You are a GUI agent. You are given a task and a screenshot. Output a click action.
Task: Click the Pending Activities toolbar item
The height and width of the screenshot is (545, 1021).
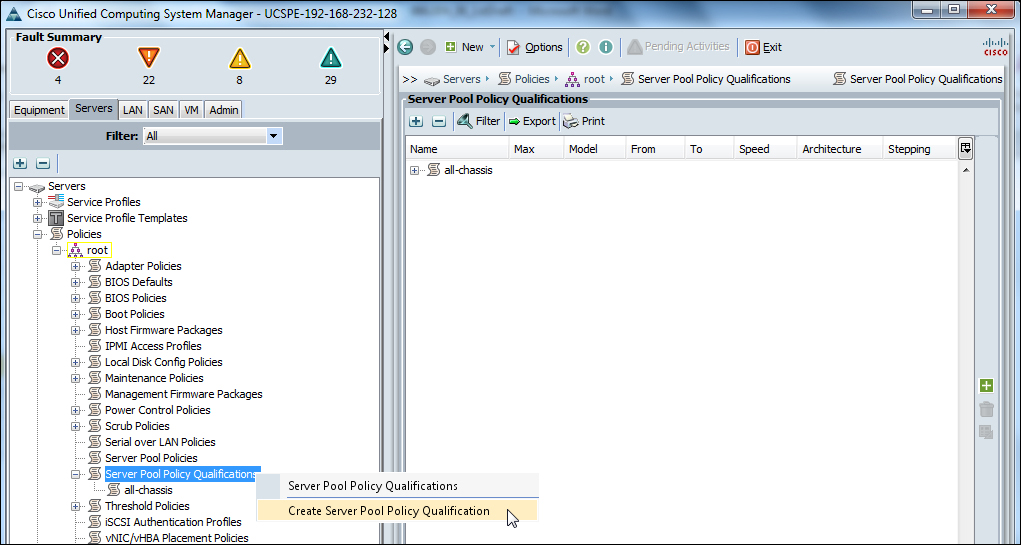(678, 47)
